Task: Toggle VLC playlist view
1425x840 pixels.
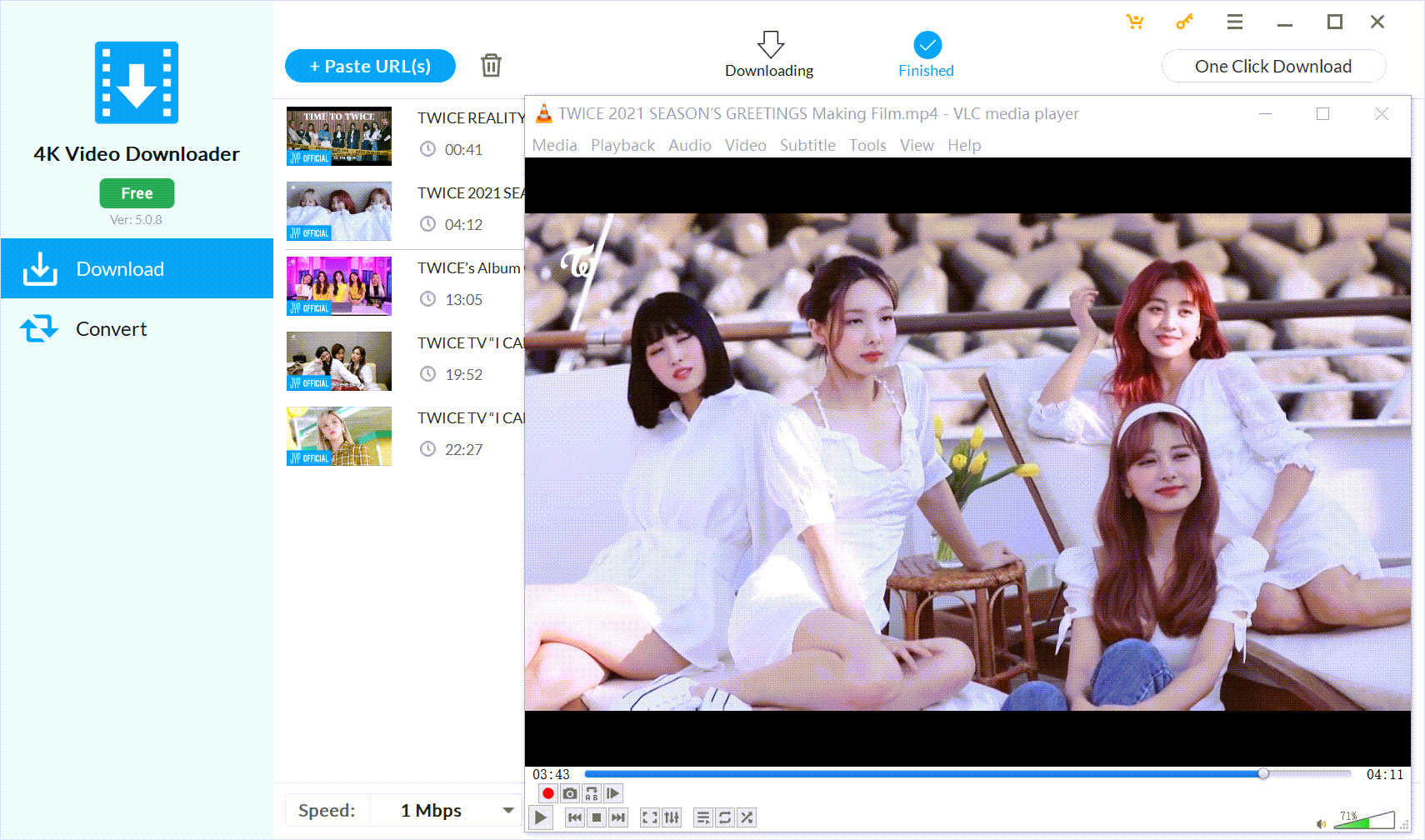Action: (x=703, y=817)
